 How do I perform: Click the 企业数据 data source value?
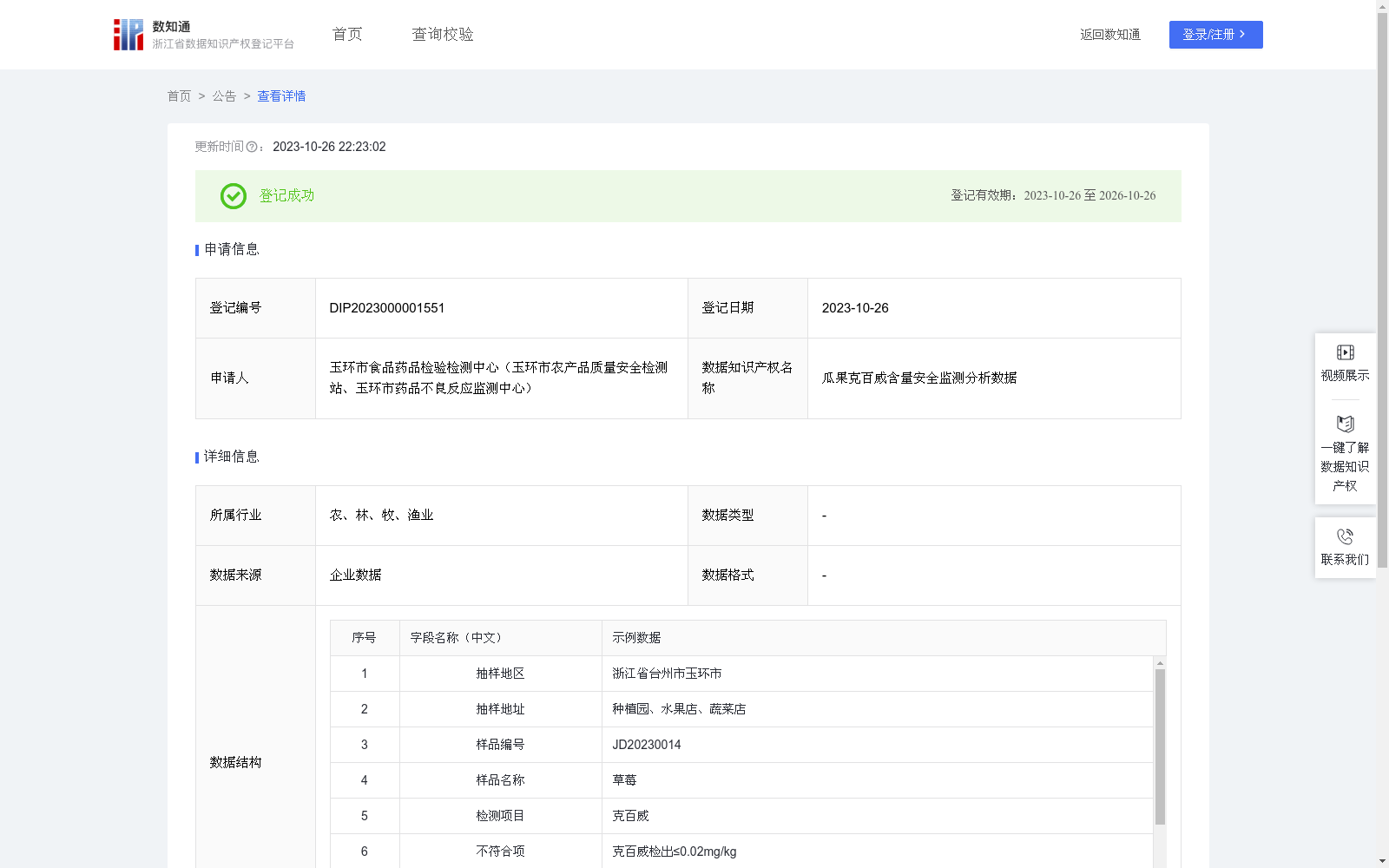(355, 575)
